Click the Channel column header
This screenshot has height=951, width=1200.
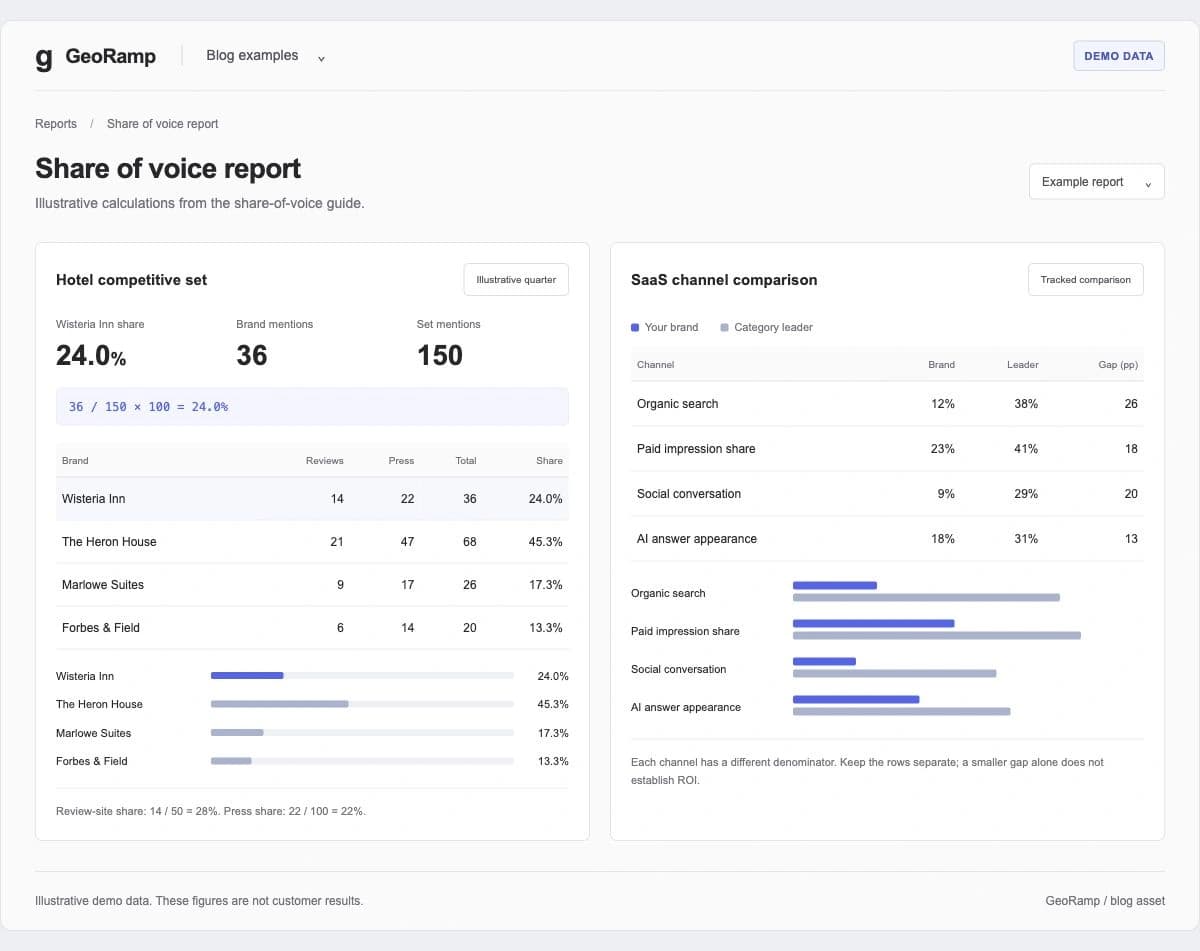pyautogui.click(x=655, y=365)
